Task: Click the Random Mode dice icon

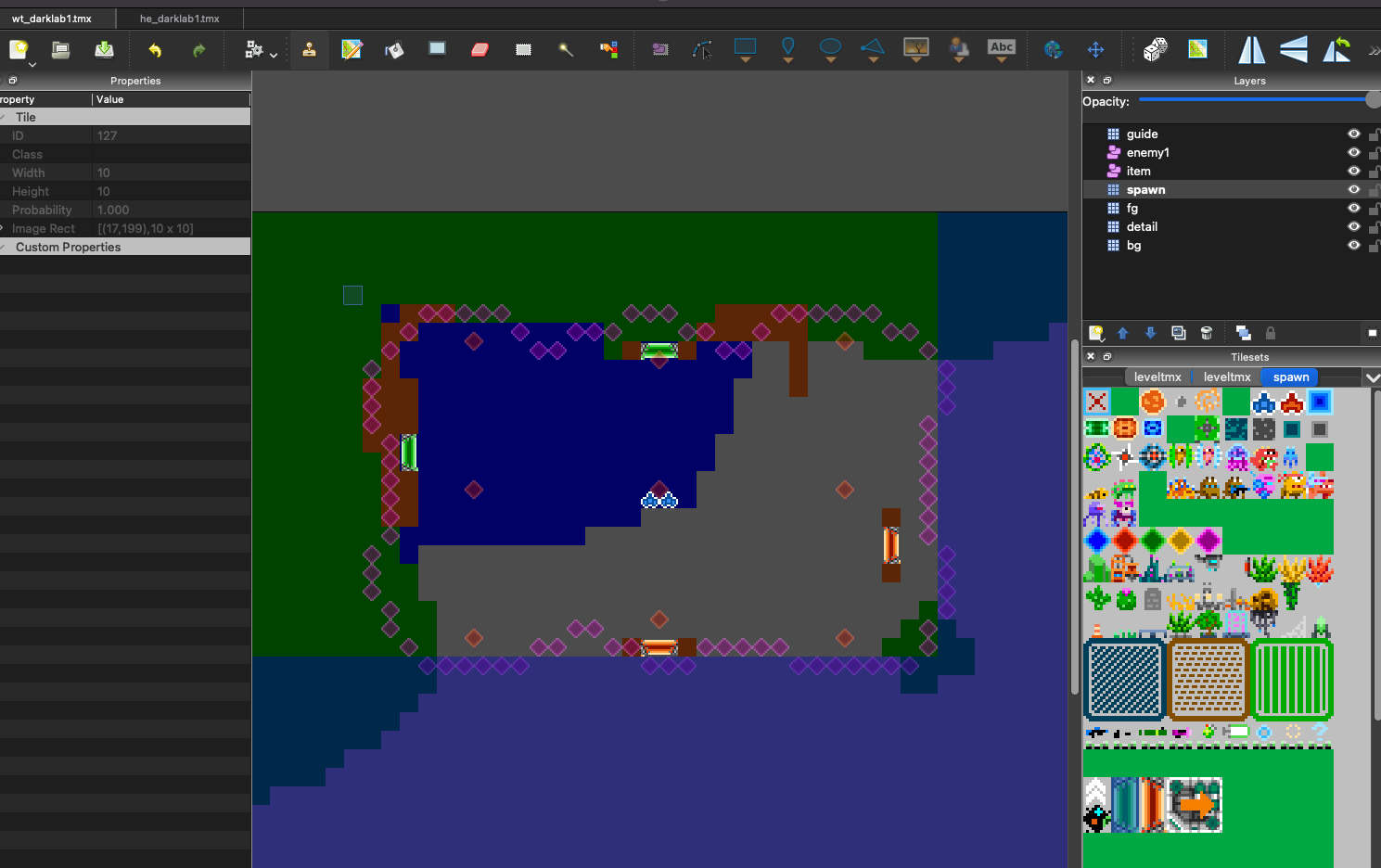Action: [1155, 50]
